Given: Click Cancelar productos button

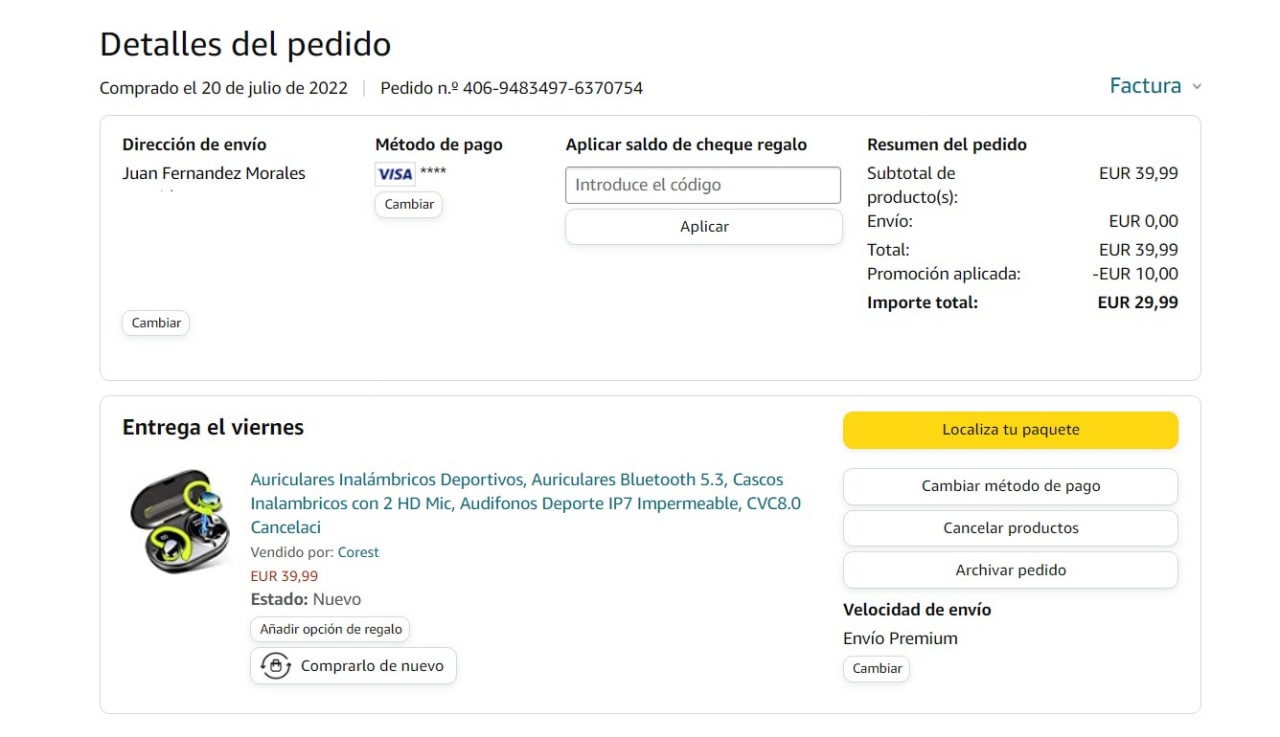Looking at the screenshot, I should (x=1010, y=528).
